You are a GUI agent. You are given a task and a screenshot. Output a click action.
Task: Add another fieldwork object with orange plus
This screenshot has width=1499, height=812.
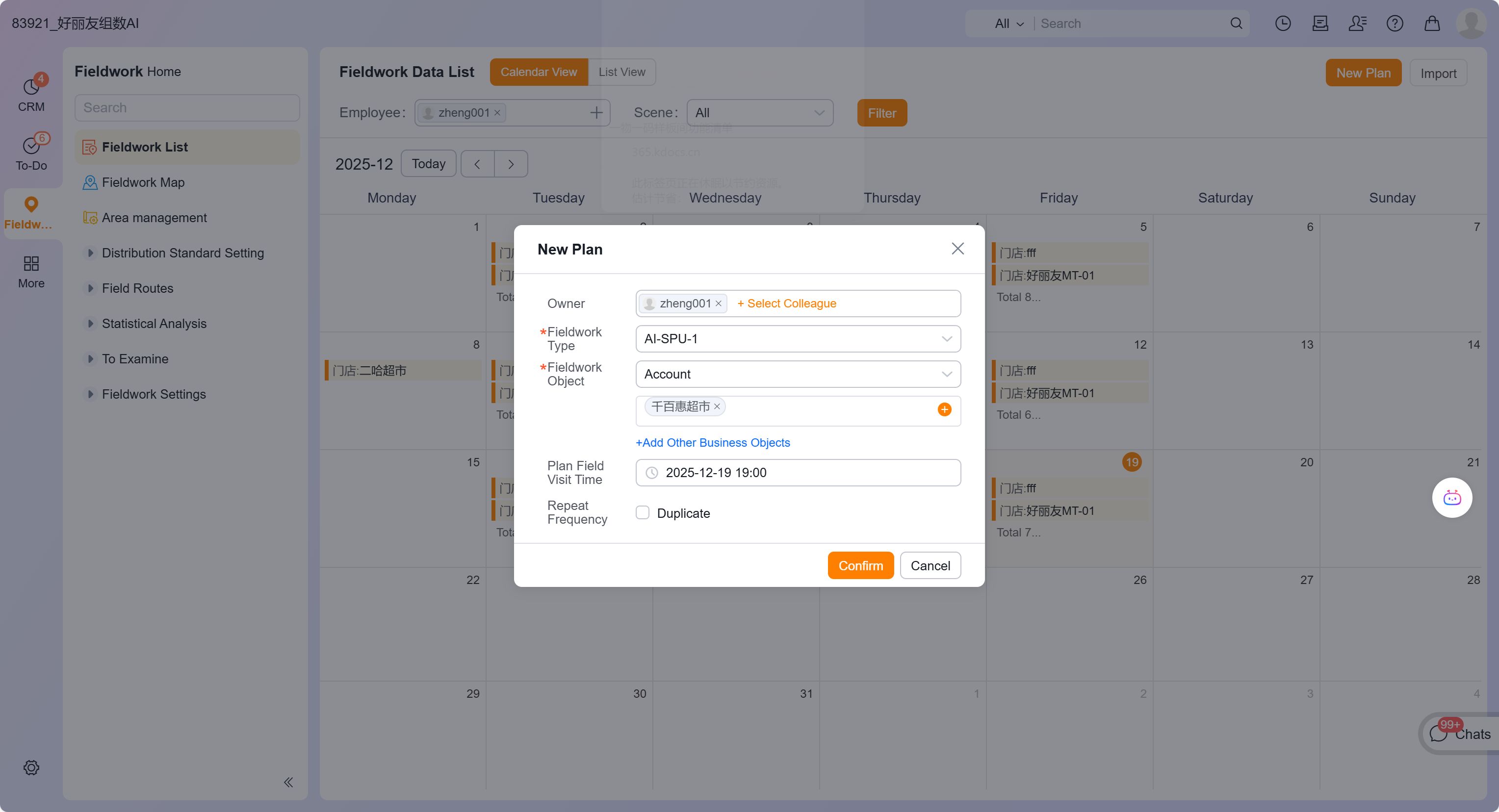944,409
